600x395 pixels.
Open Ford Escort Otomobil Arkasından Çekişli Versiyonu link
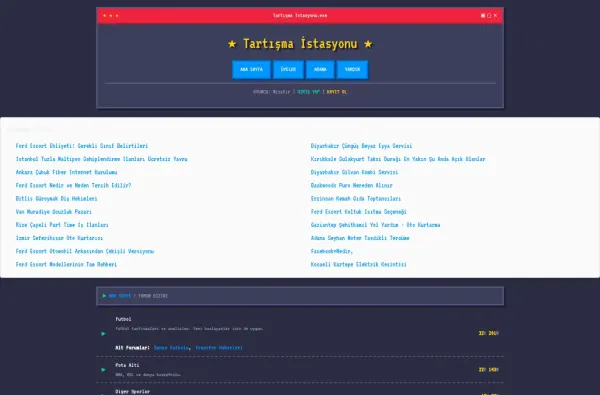coord(85,251)
